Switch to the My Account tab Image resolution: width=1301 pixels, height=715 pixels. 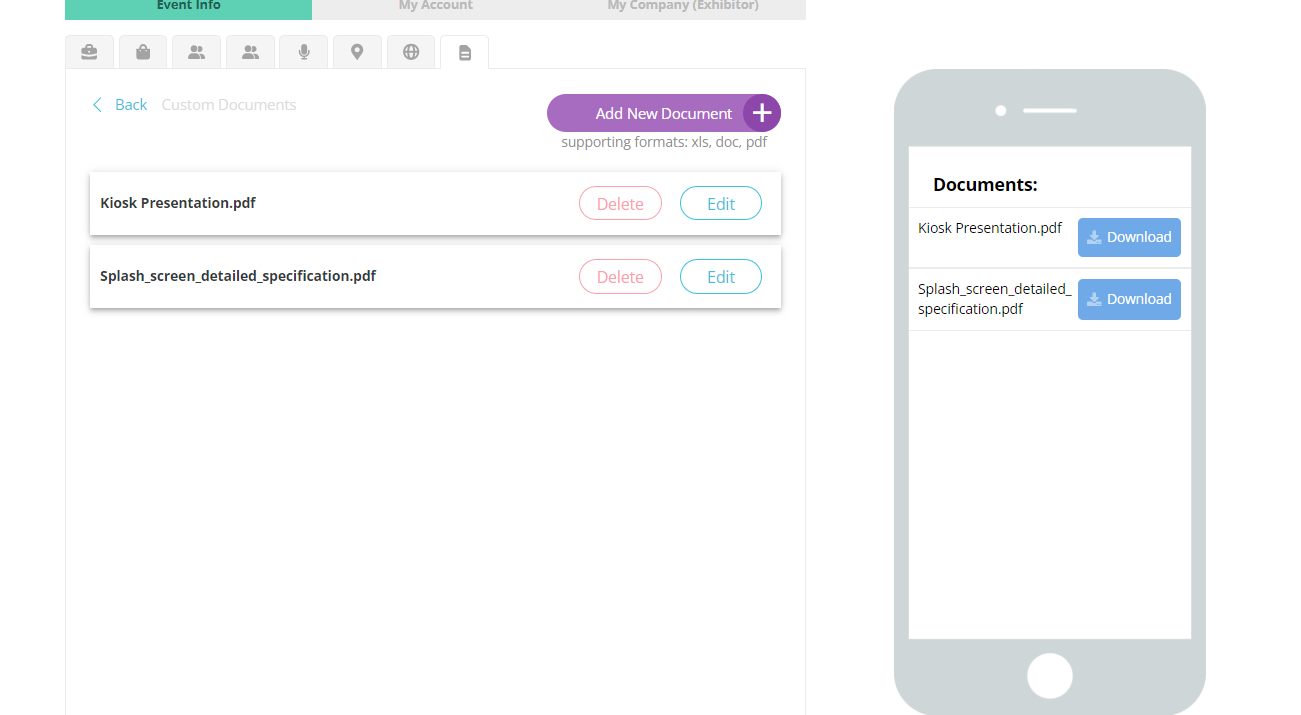pyautogui.click(x=435, y=7)
